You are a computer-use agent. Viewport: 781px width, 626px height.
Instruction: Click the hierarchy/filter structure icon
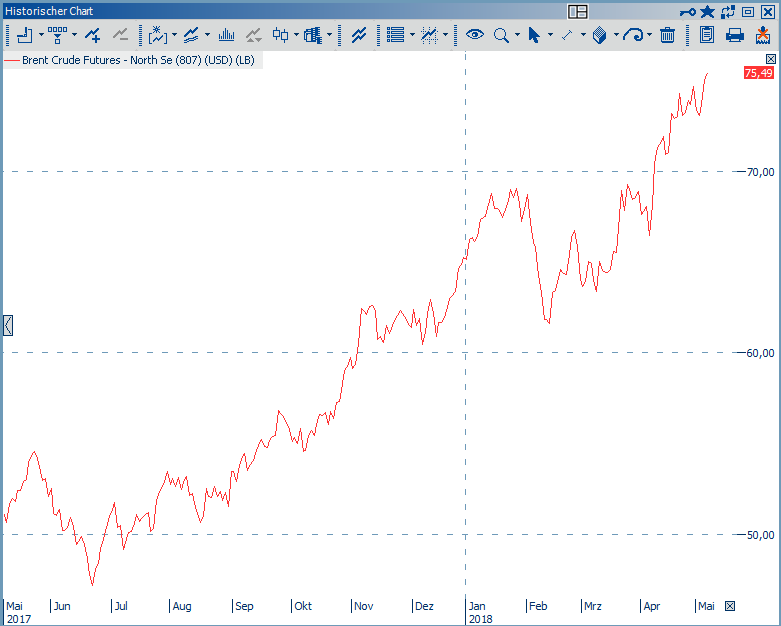57,35
